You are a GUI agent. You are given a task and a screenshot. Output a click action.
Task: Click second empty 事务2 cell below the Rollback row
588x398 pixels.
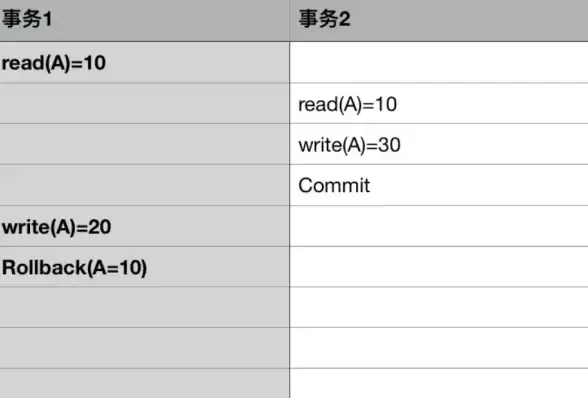click(x=439, y=348)
